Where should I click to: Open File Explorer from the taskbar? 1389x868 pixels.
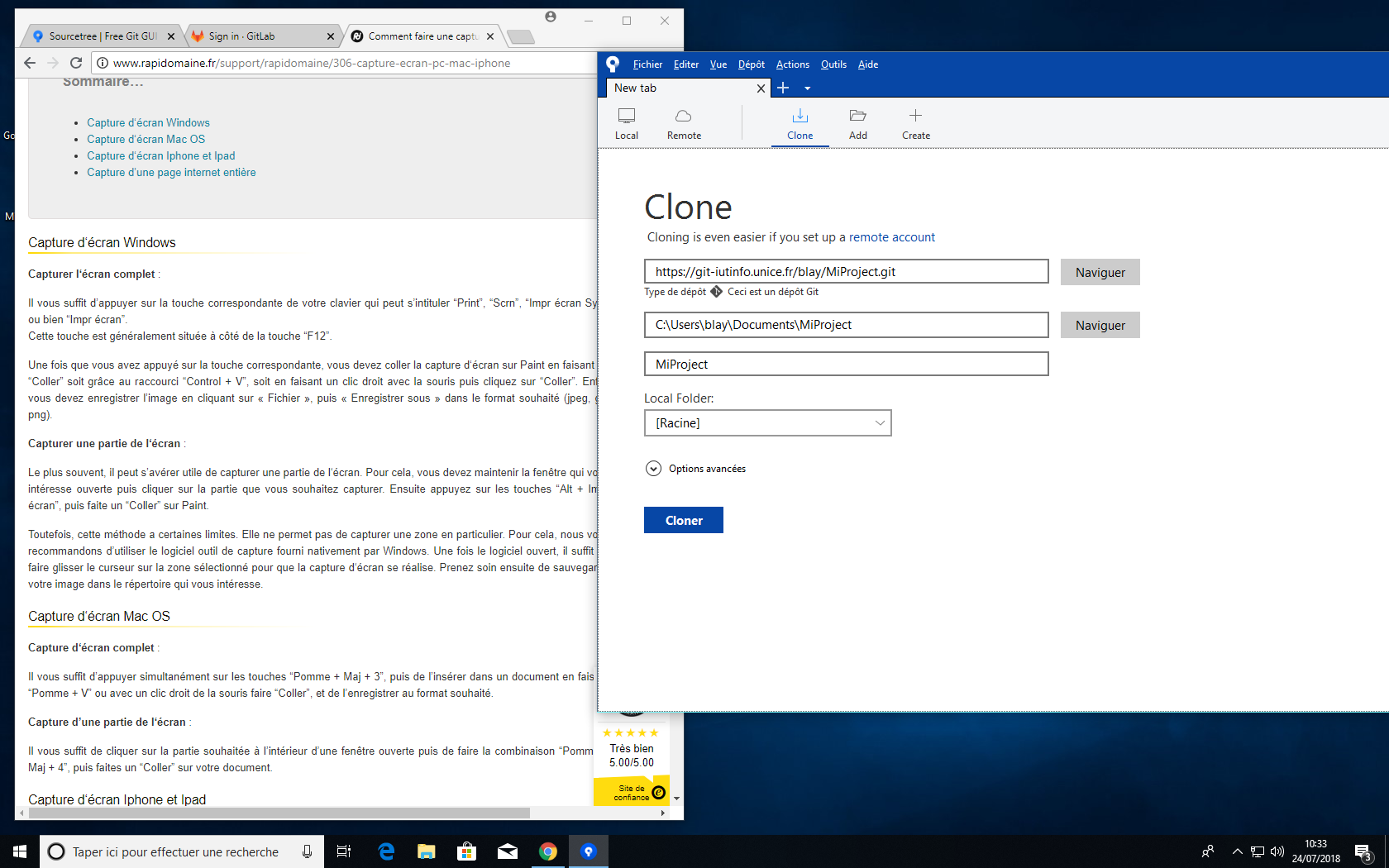[x=426, y=851]
